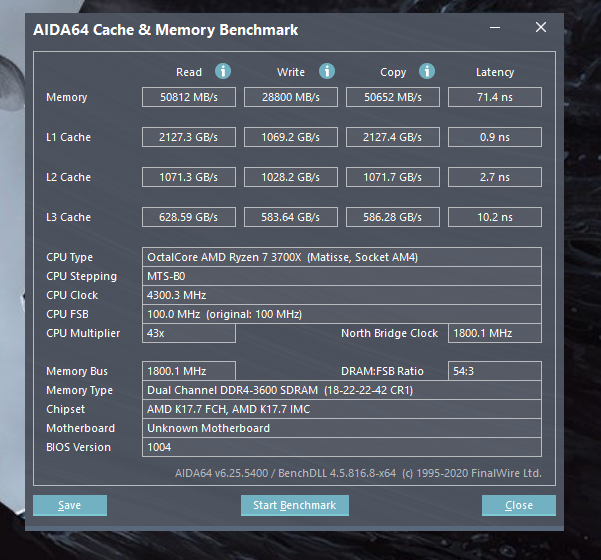Click the CPU Type field OctalCore AMD Ryzen
Viewport: 601px width, 560px height.
point(342,257)
